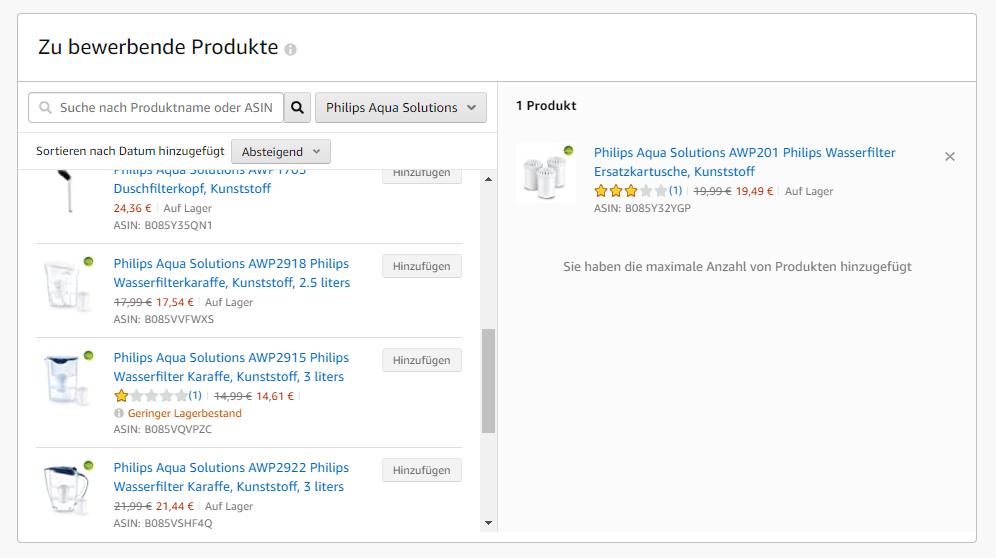Click the text ASIN: B085VVFWXS

tap(164, 319)
